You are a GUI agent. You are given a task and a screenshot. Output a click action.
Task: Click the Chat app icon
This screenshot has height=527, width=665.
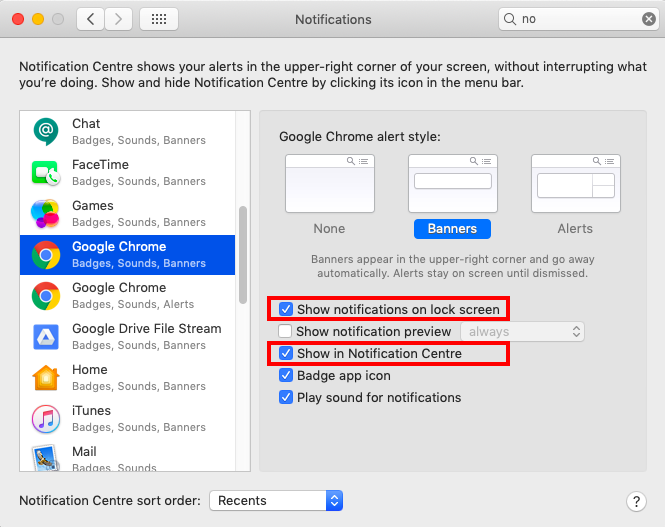tap(46, 131)
